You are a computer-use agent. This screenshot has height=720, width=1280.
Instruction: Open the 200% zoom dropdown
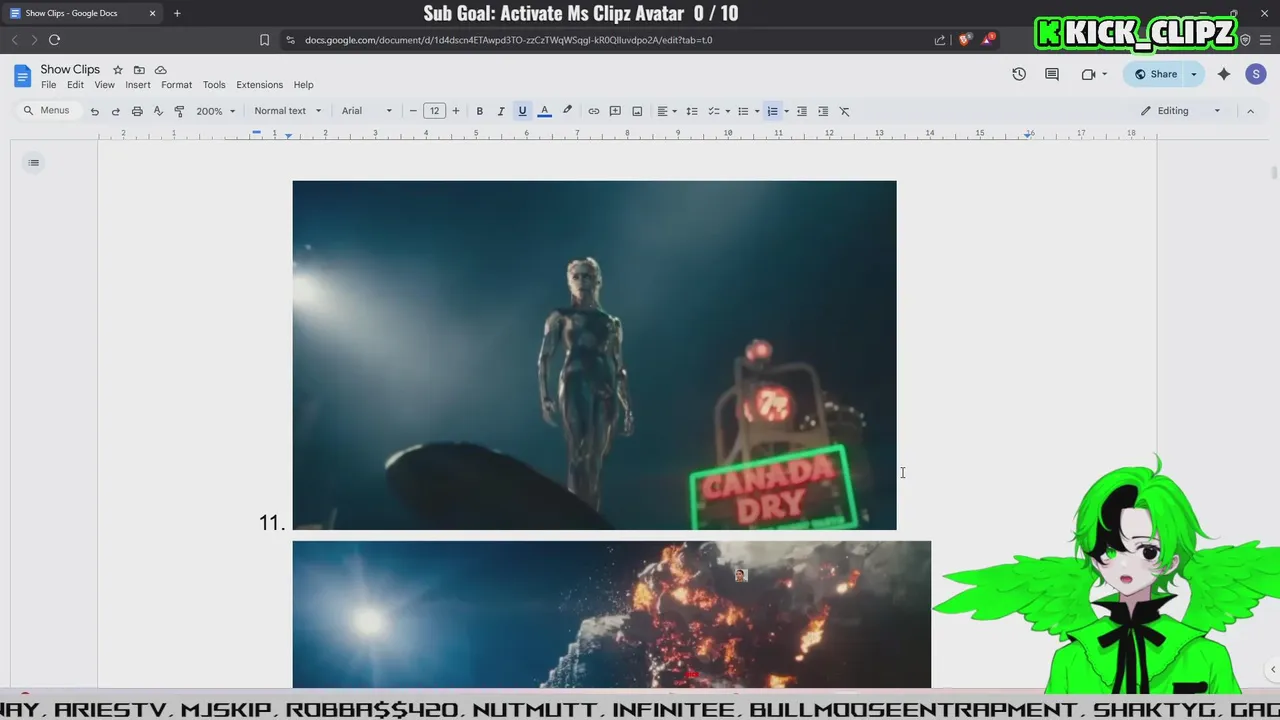pyautogui.click(x=215, y=111)
